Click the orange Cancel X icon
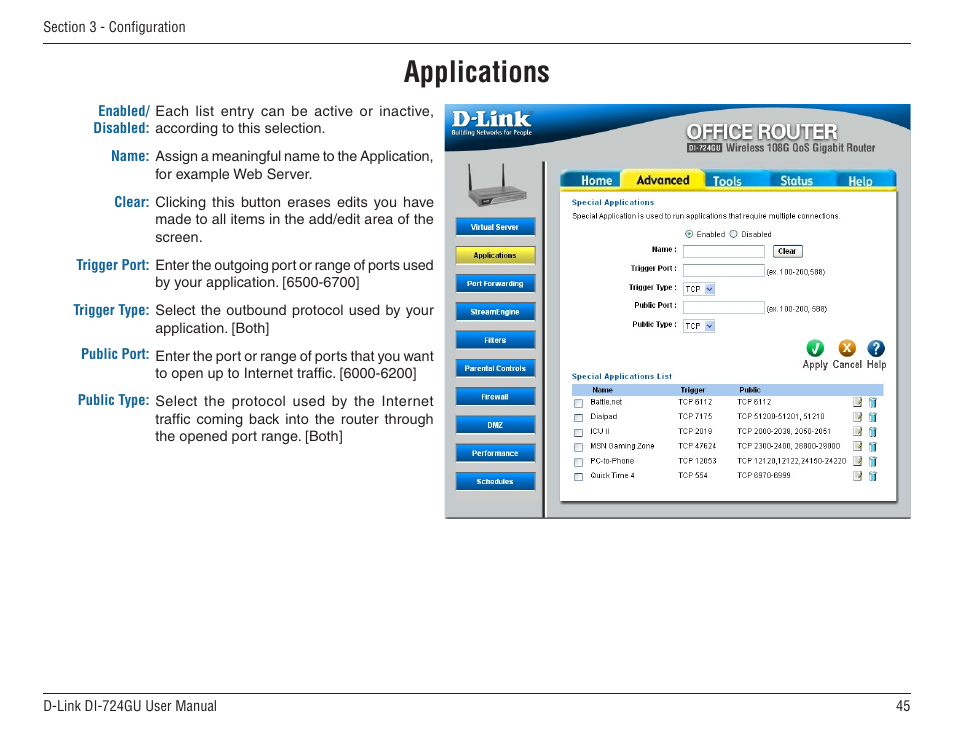Image resolution: width=954 pixels, height=738 pixels. [847, 349]
